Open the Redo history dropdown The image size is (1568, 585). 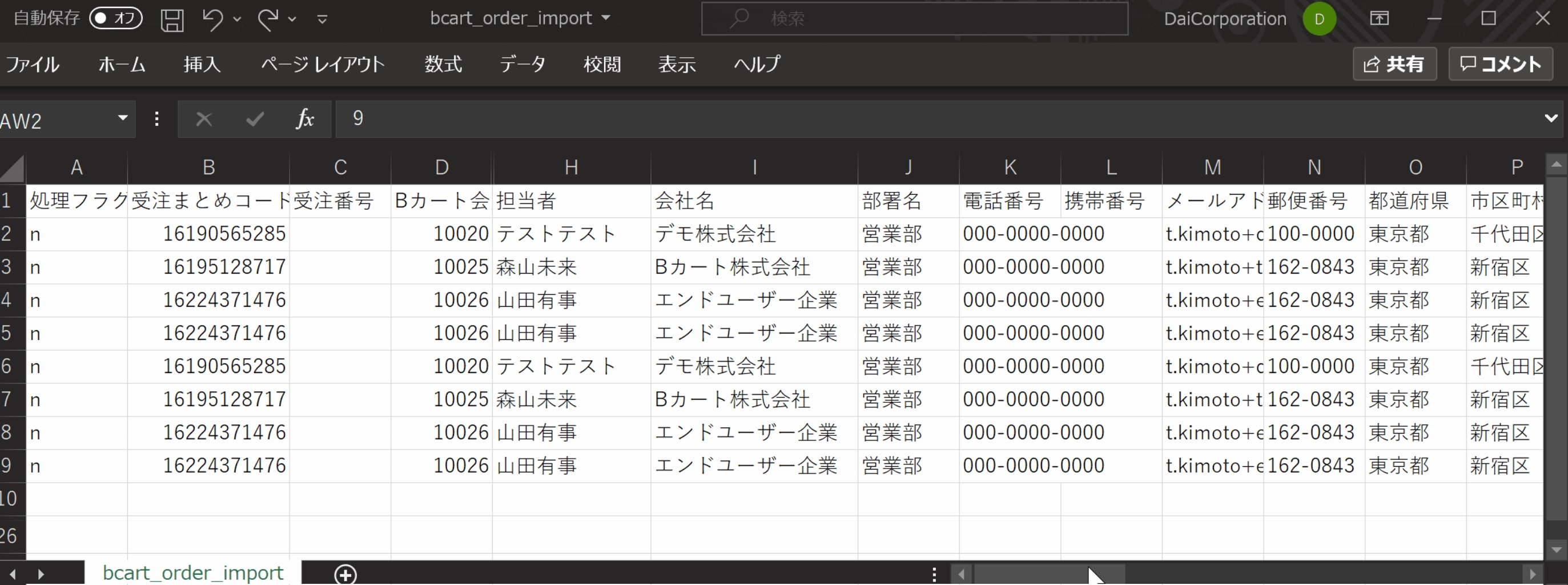[292, 19]
